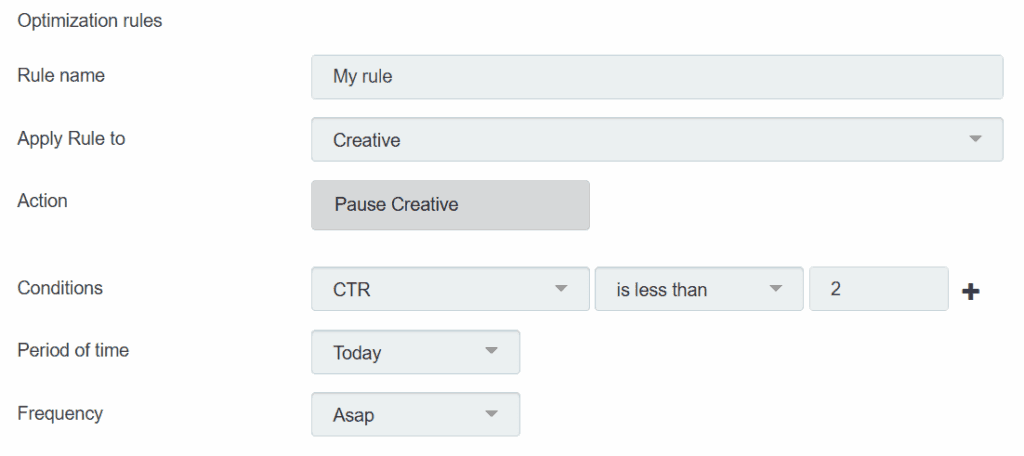Expand the "is less than" operator dropdown
This screenshot has width=1024, height=456.
point(698,289)
